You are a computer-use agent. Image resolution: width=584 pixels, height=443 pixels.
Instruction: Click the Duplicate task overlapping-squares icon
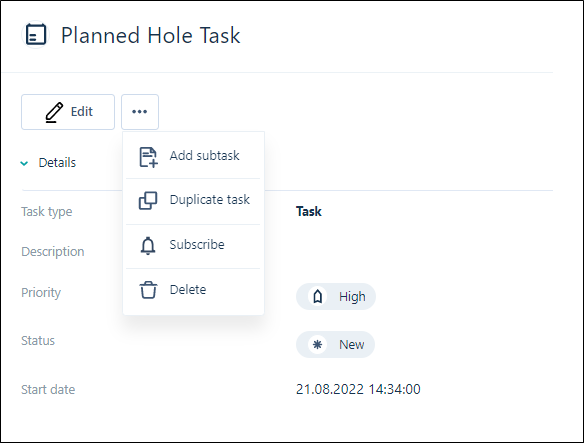(x=148, y=201)
